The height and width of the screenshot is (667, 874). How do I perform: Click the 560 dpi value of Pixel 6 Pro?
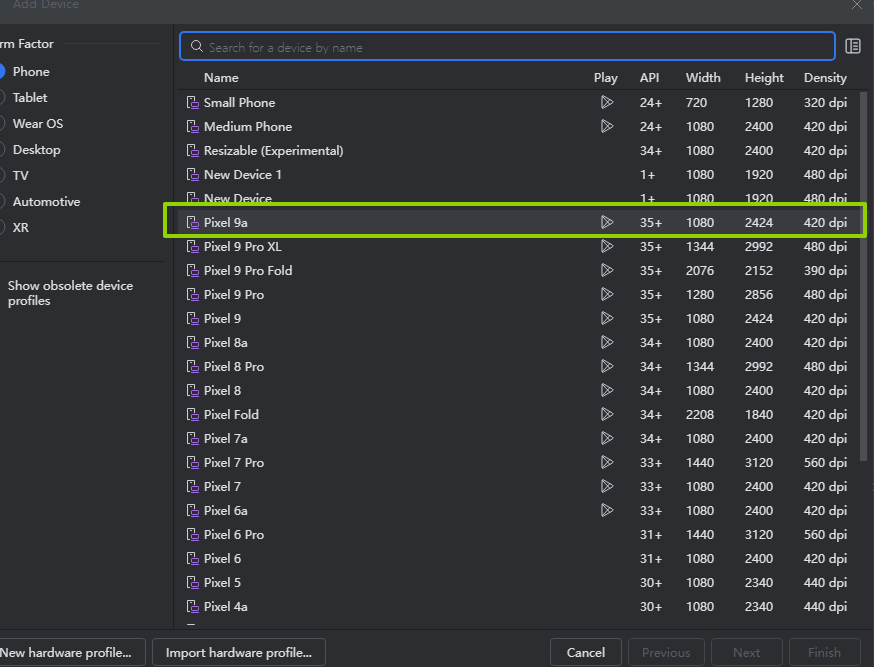pyautogui.click(x=825, y=534)
